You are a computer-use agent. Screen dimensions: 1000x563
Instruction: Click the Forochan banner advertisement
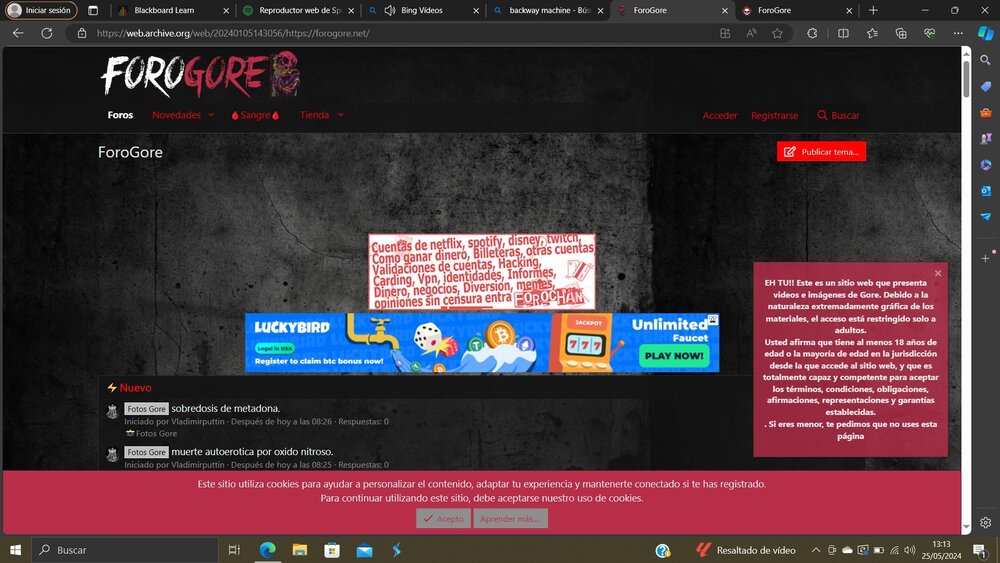pos(482,272)
